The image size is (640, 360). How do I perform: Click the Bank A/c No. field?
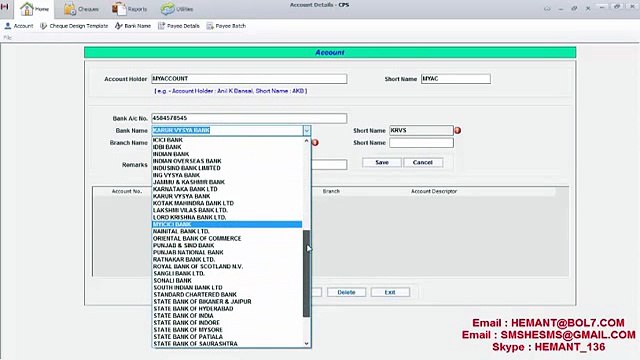tap(249, 118)
